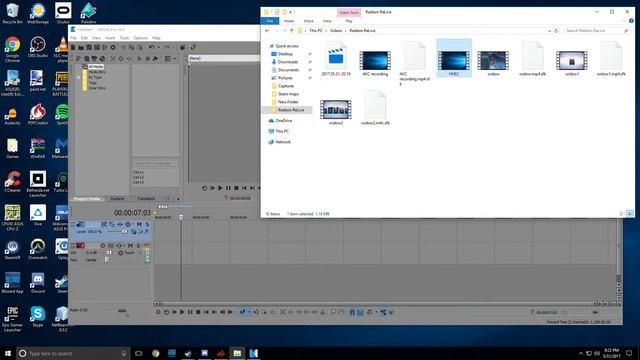
Task: Open the Share ribbon tab in File Explorer
Action: (x=309, y=21)
